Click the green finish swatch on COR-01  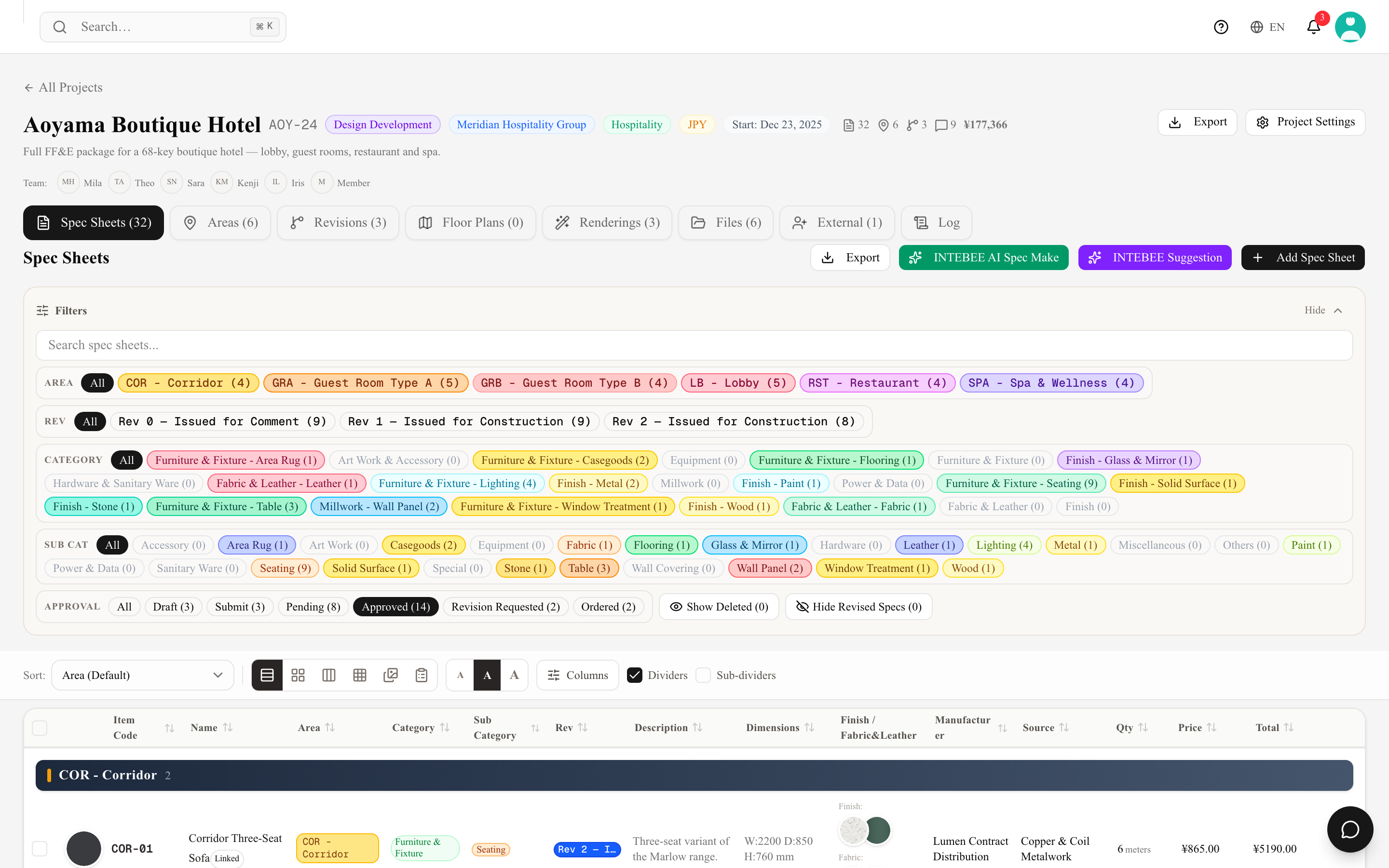878,830
